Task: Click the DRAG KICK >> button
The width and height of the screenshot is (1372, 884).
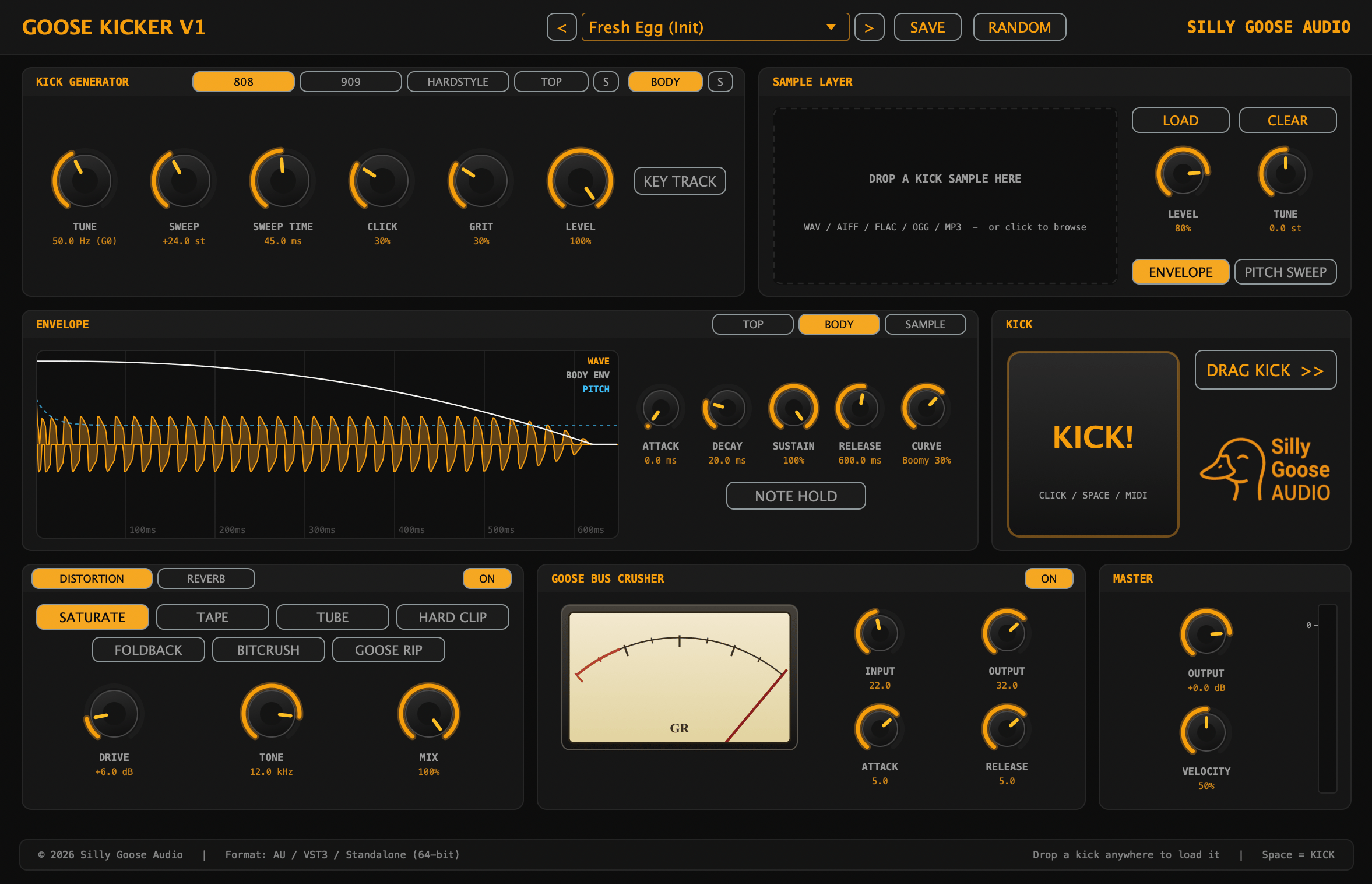Action: 1265,370
